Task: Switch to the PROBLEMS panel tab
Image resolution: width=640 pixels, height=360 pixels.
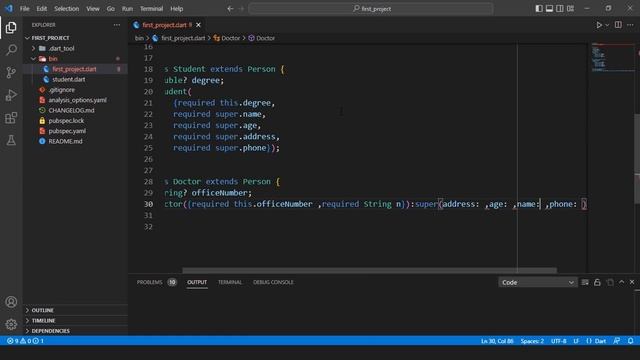Action: (x=156, y=282)
